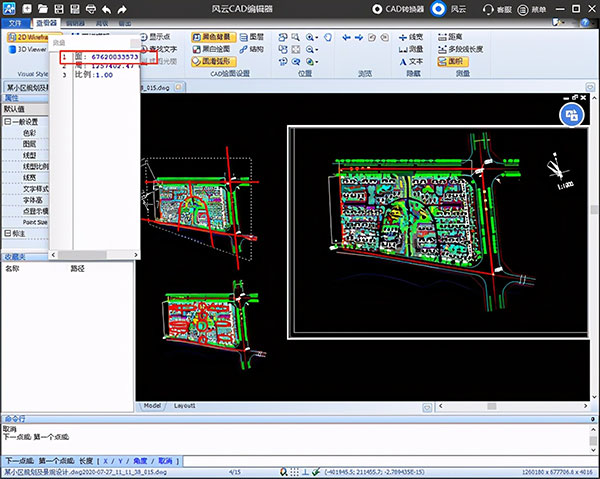Create a new file from quick toolbar
This screenshot has width=600, height=479.
[26, 8]
